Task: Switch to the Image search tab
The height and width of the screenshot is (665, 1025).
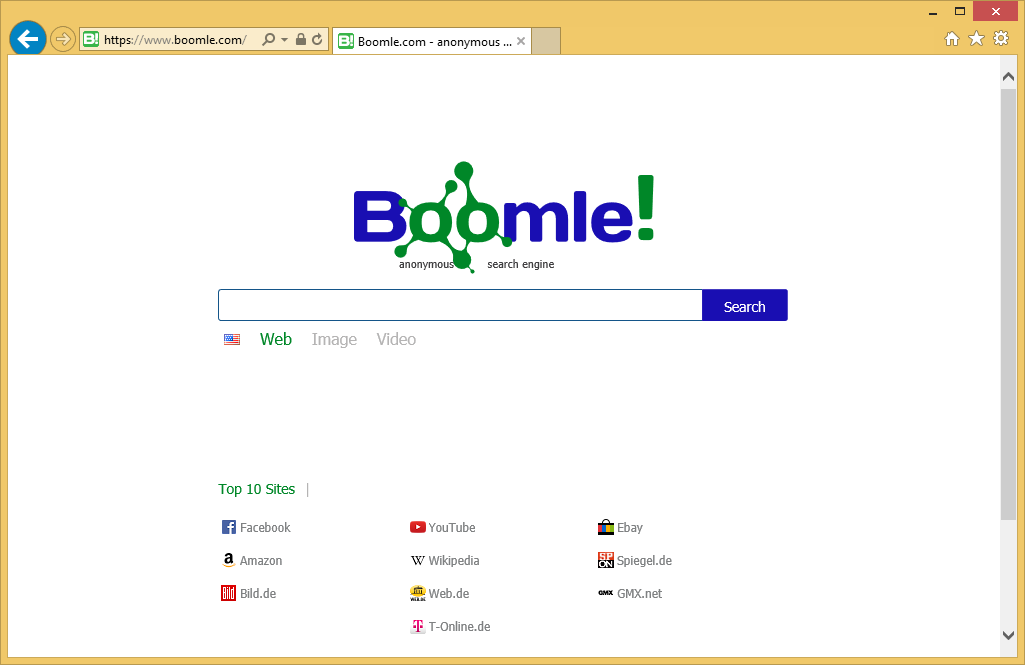Action: click(x=334, y=339)
